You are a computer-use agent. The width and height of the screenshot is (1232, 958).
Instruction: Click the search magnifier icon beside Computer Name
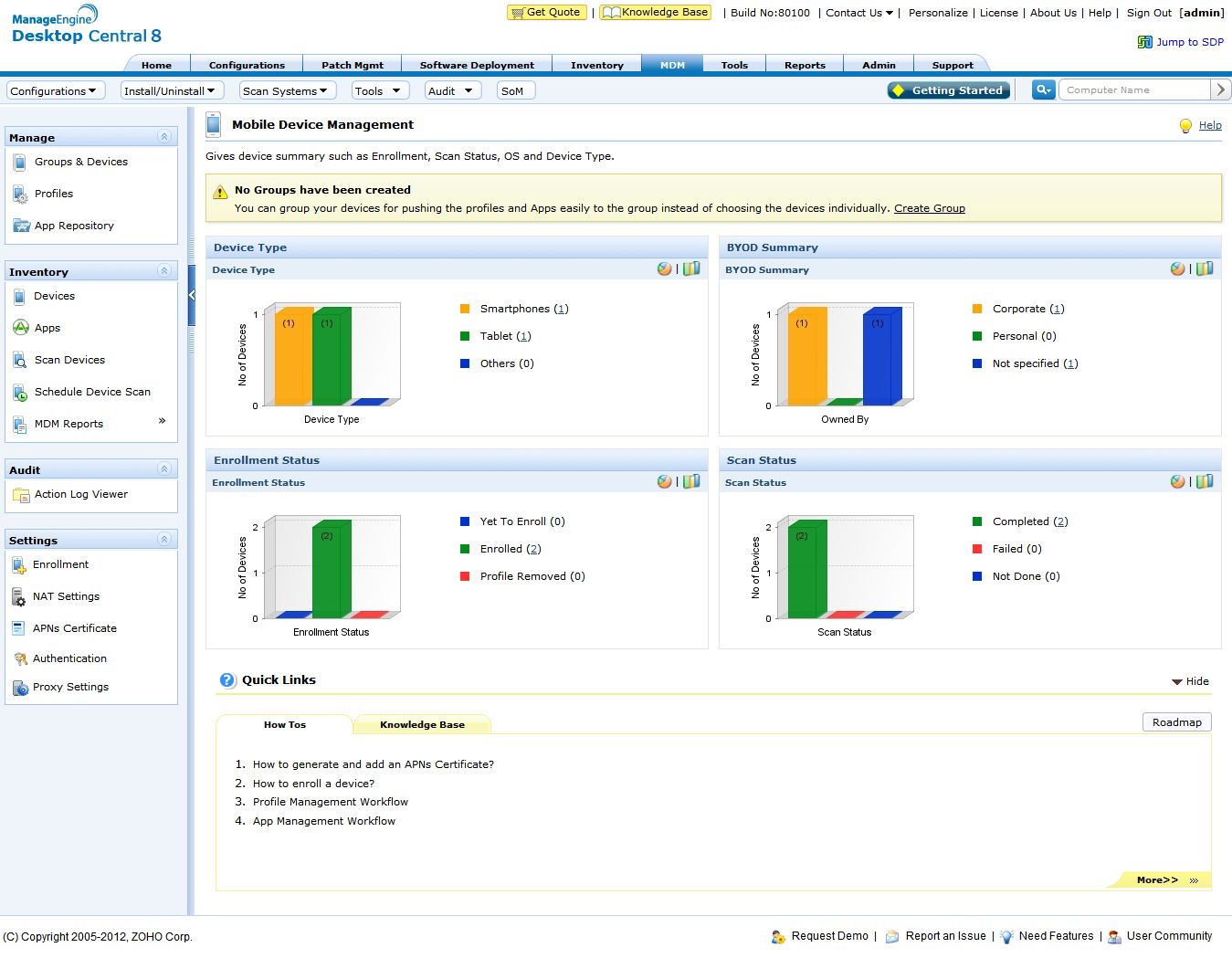1043,89
